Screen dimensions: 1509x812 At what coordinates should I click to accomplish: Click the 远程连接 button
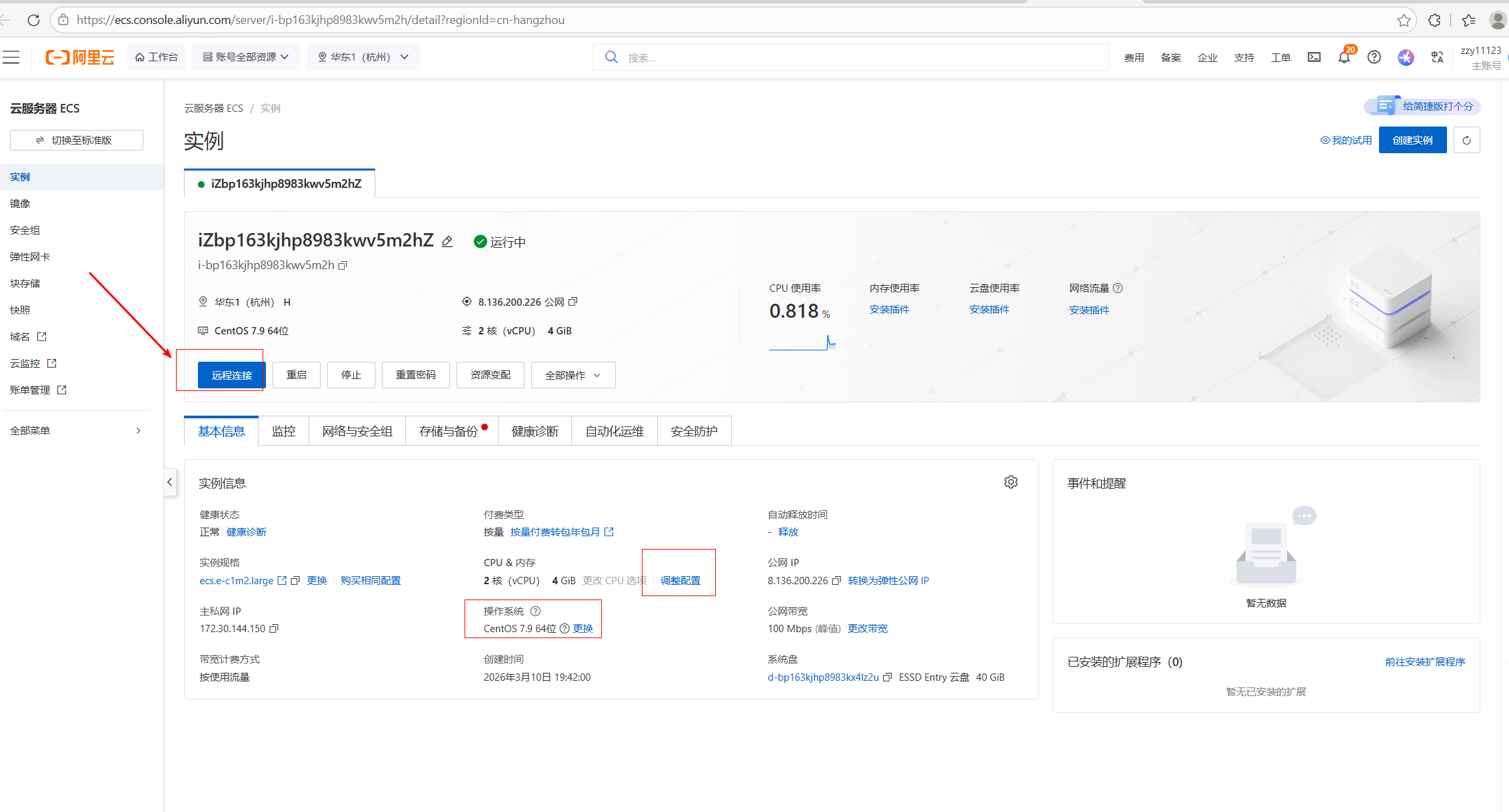(231, 375)
